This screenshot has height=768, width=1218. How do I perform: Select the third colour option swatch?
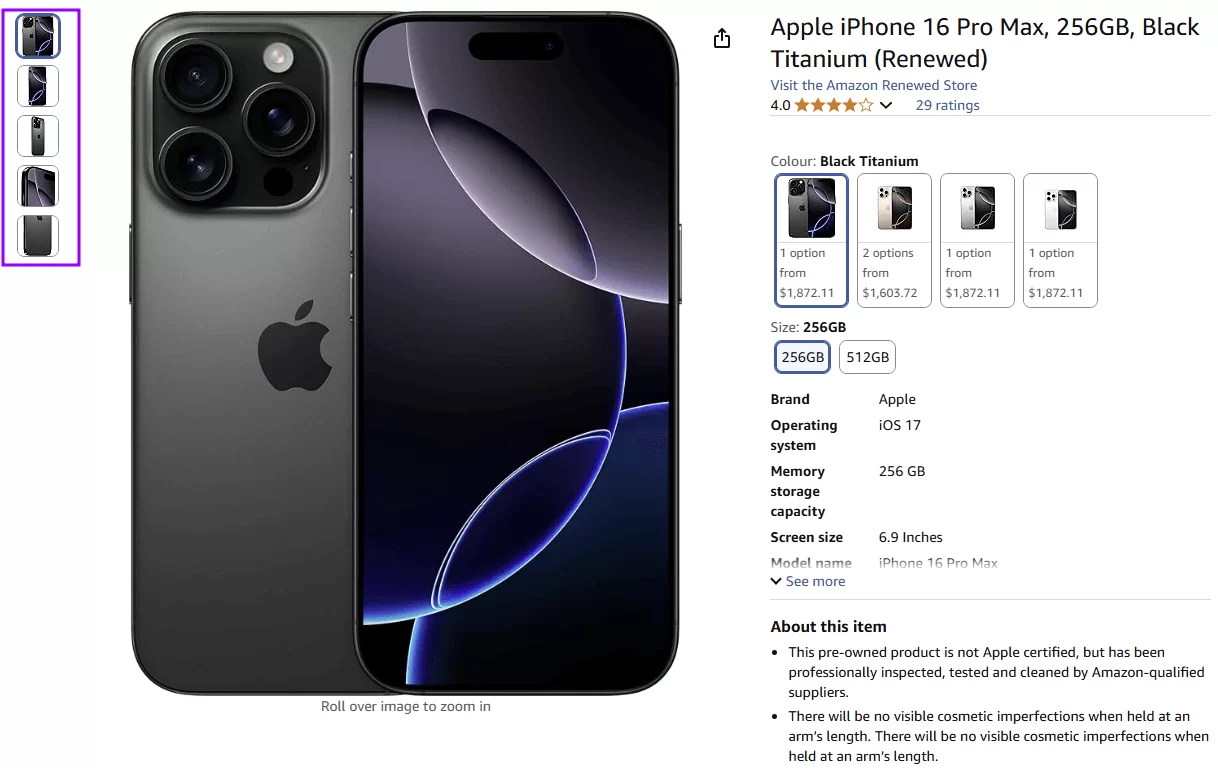tap(977, 240)
